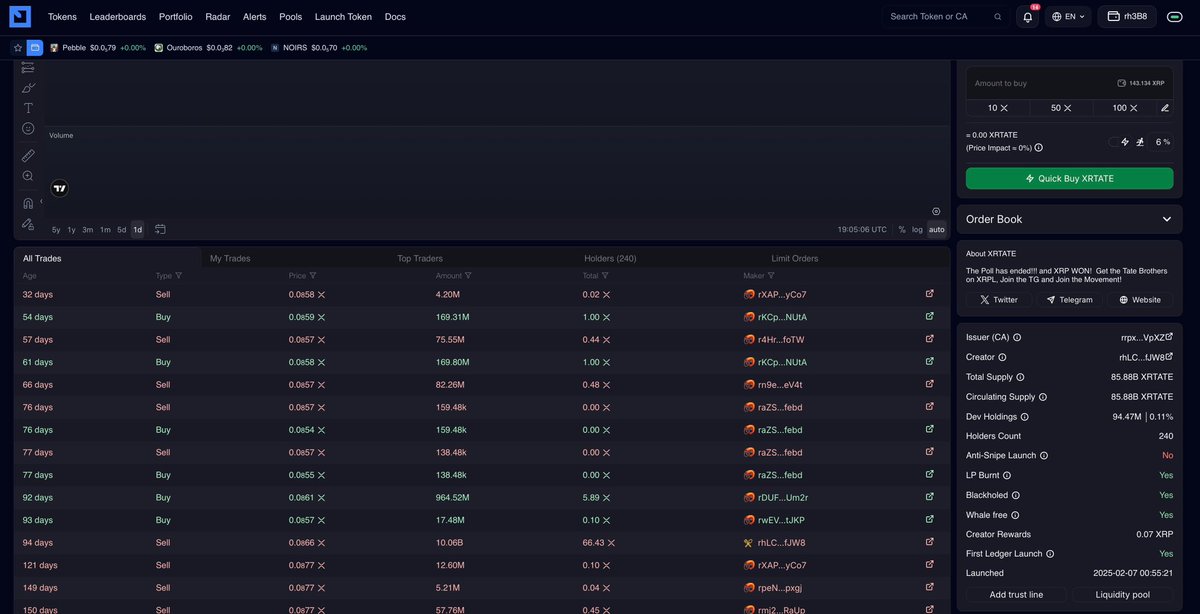Open the wallet rh3B8 button
This screenshot has height=614, width=1200.
click(1127, 17)
